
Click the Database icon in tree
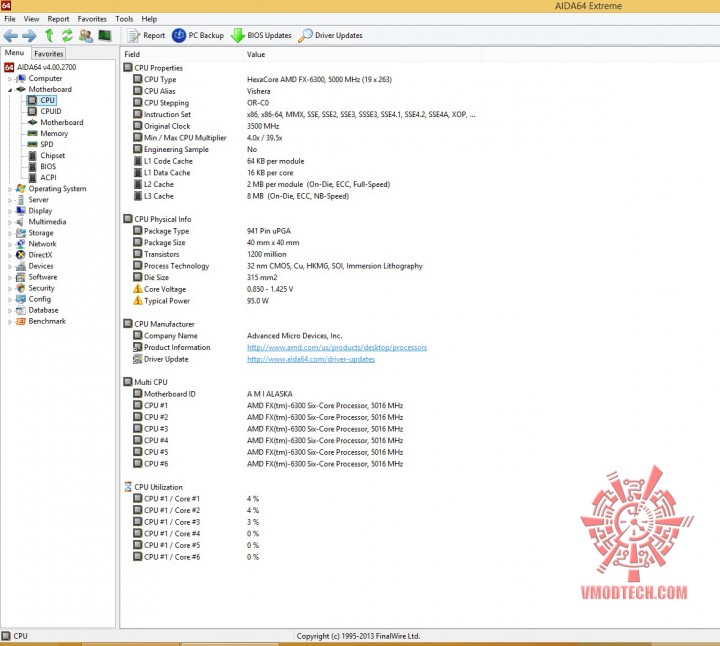click(21, 310)
